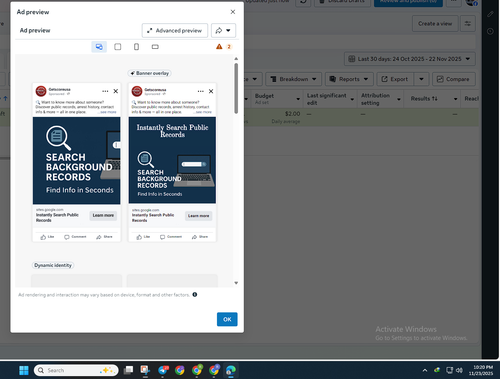Dismiss the right ad preview with X
This screenshot has height=379, width=500.
click(211, 91)
